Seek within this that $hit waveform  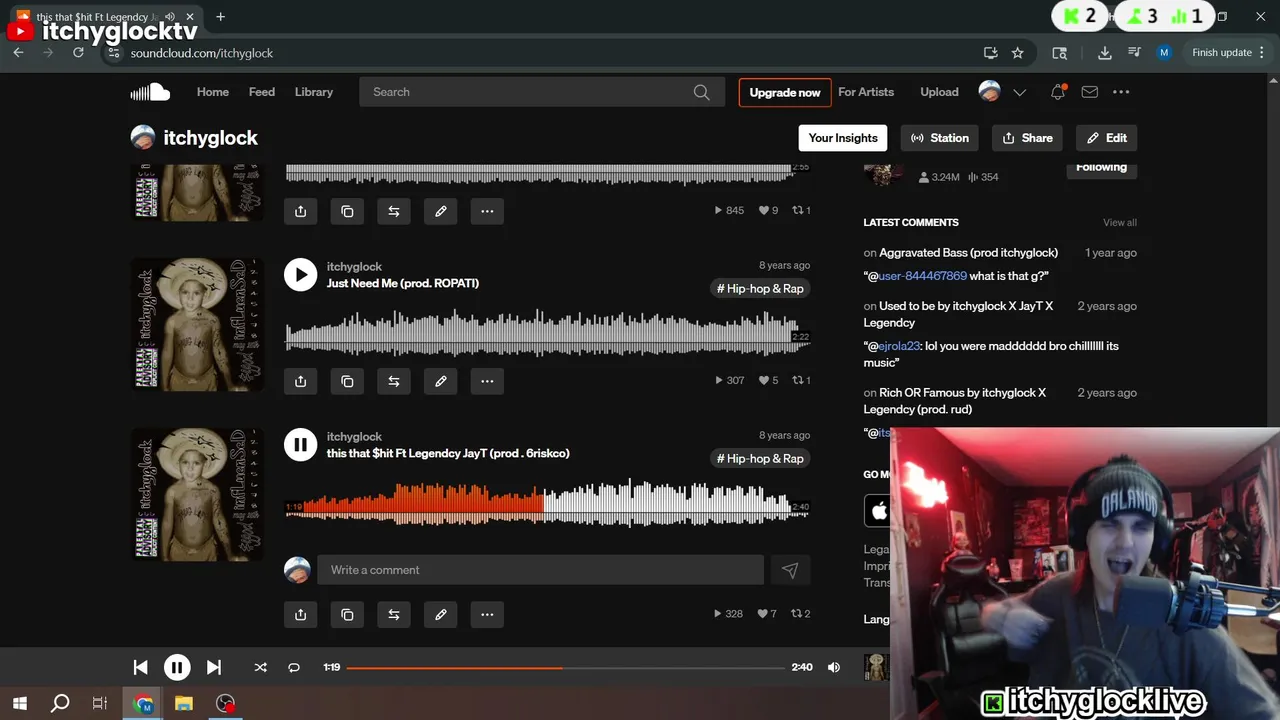pyautogui.click(x=546, y=502)
